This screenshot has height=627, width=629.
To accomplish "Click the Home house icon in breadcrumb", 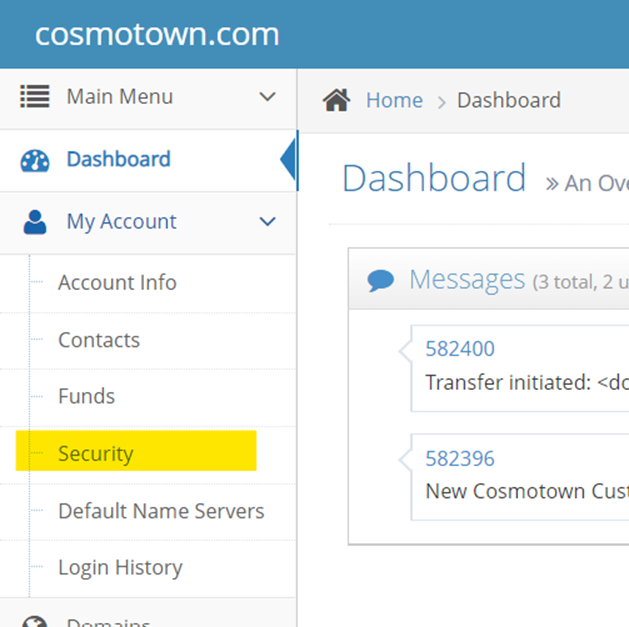I will [x=337, y=100].
